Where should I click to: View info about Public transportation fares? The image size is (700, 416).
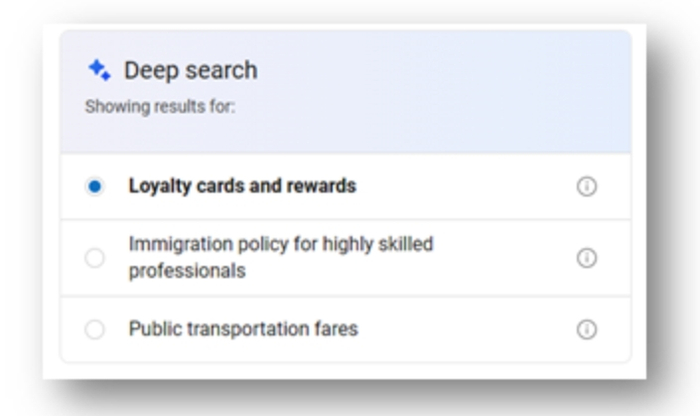[x=587, y=329]
